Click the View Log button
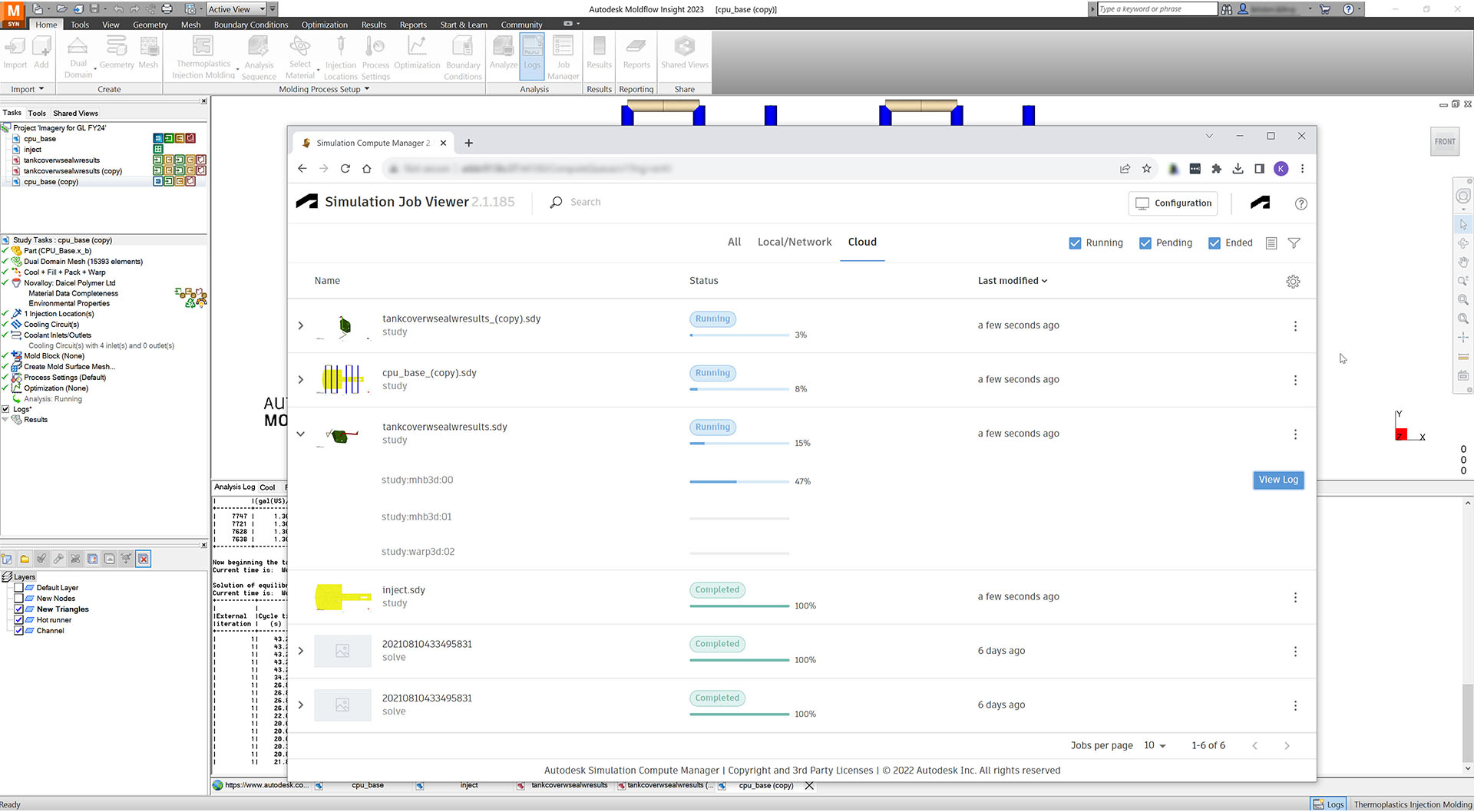 (1277, 480)
